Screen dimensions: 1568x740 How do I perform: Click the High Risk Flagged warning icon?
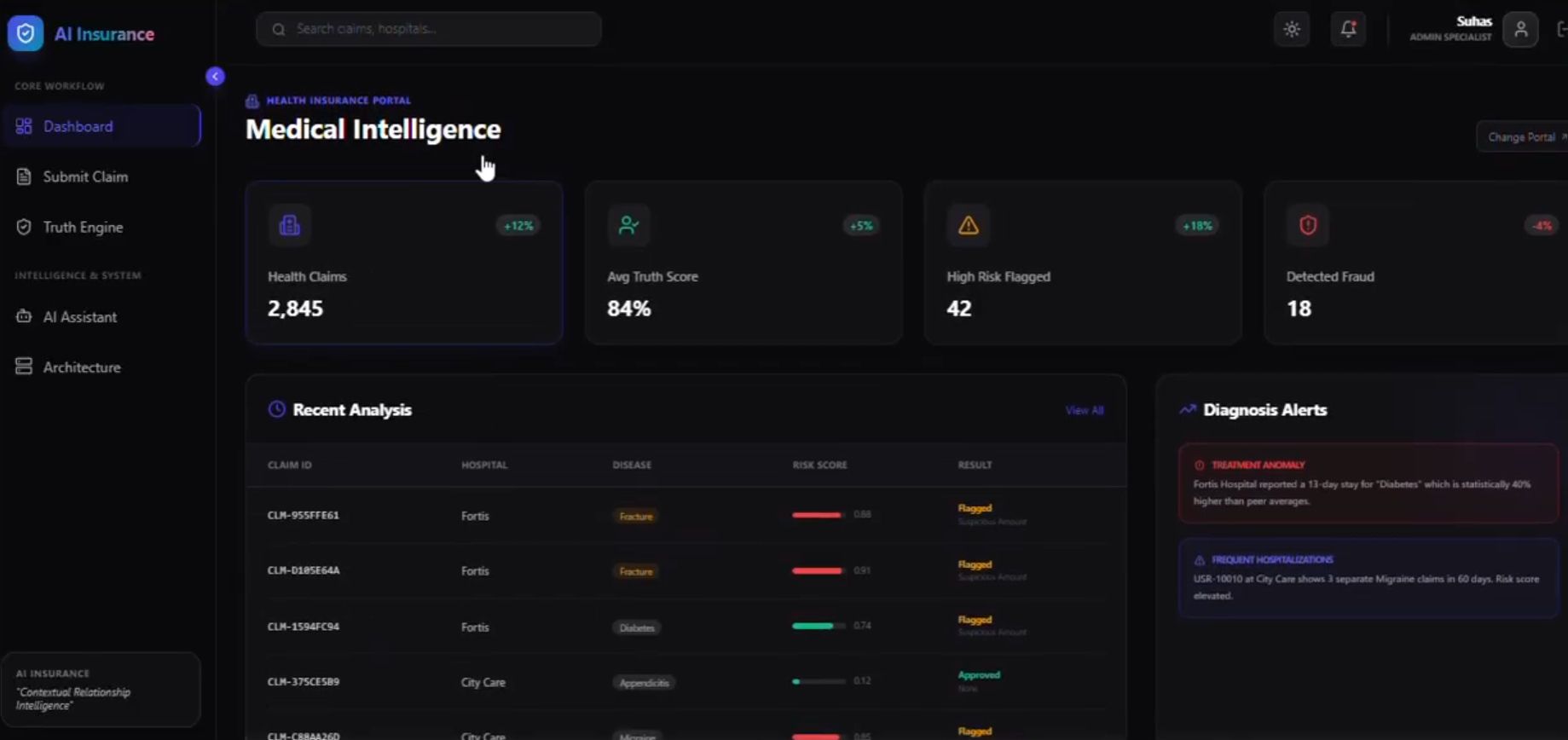969,225
